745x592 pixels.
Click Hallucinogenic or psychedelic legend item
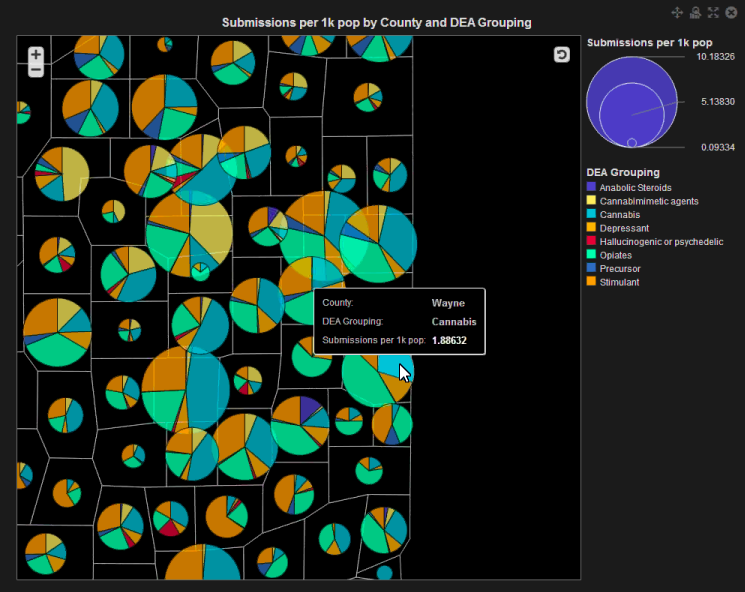pos(660,242)
